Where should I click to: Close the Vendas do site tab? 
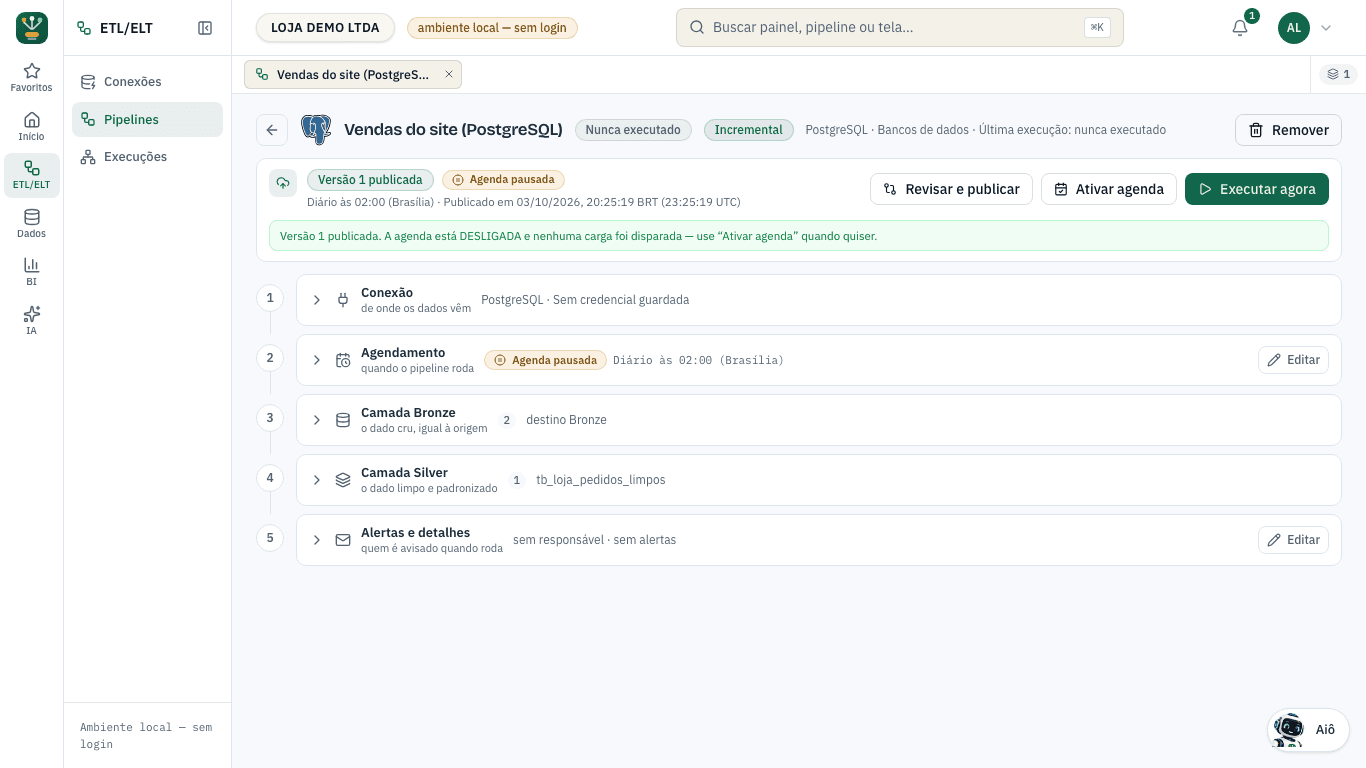click(449, 74)
